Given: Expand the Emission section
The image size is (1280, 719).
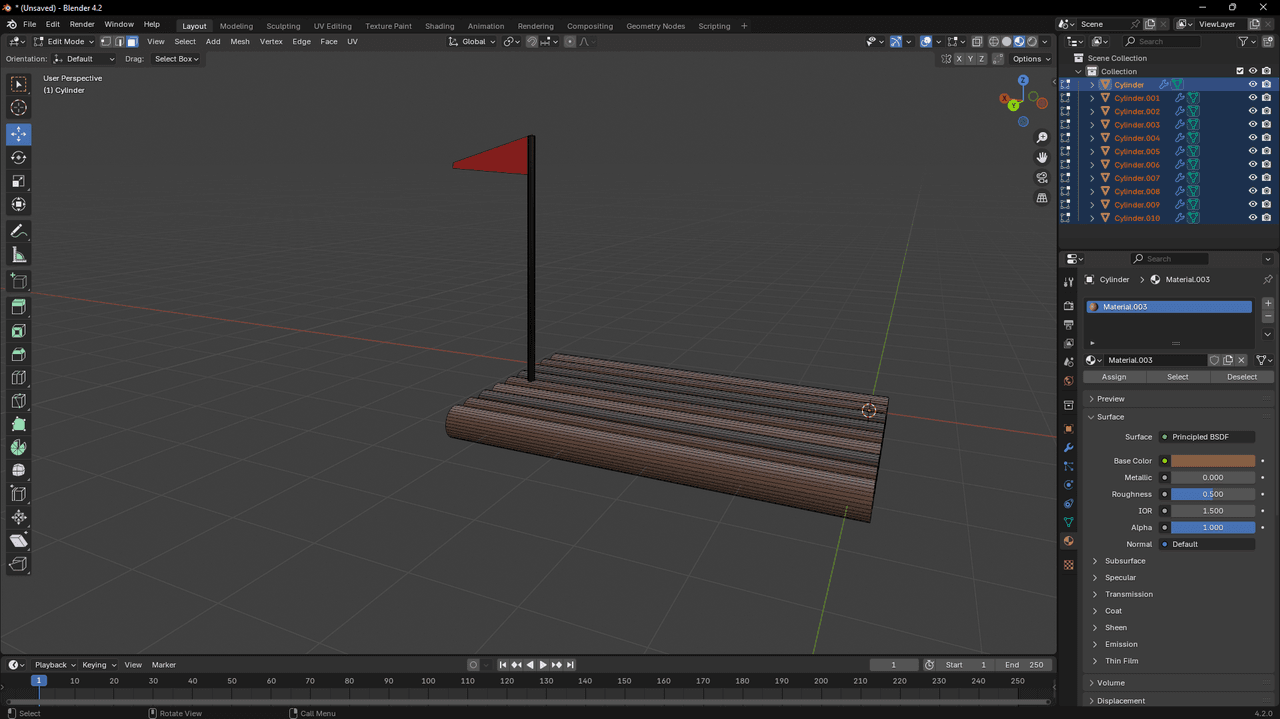Looking at the screenshot, I should pos(1121,644).
